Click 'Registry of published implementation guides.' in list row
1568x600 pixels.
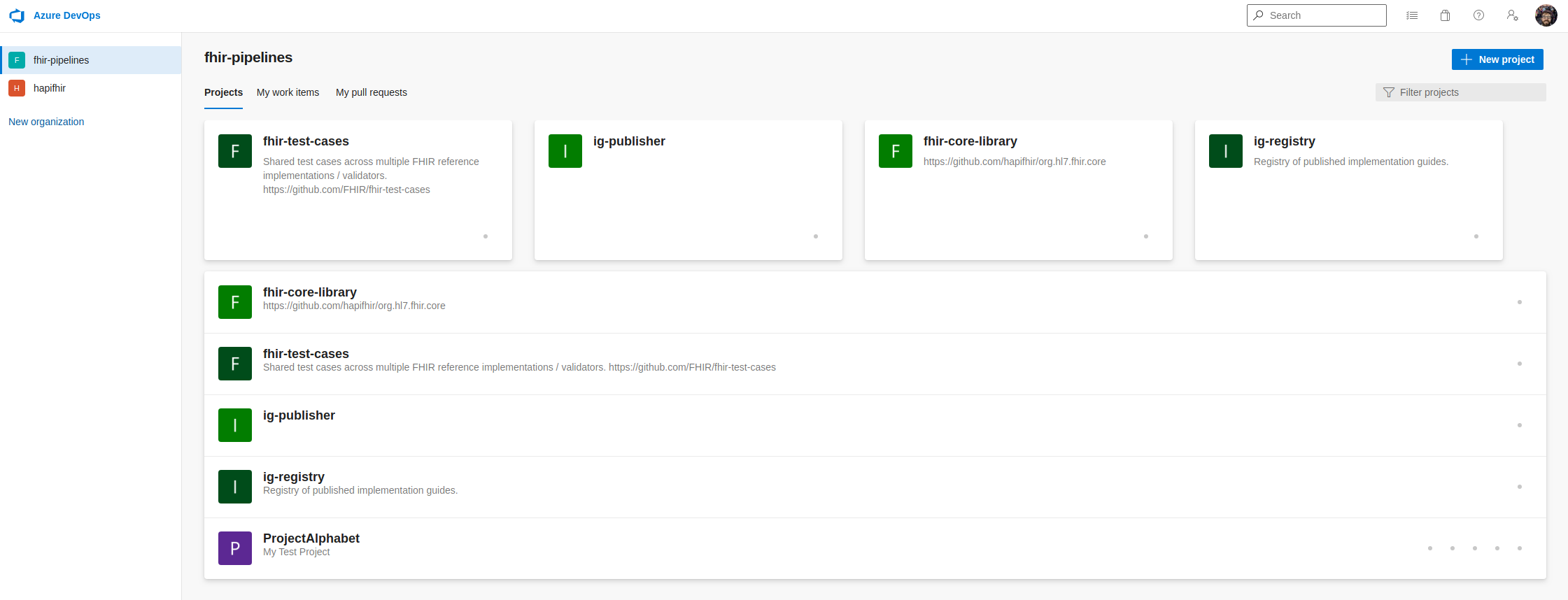pyautogui.click(x=360, y=490)
